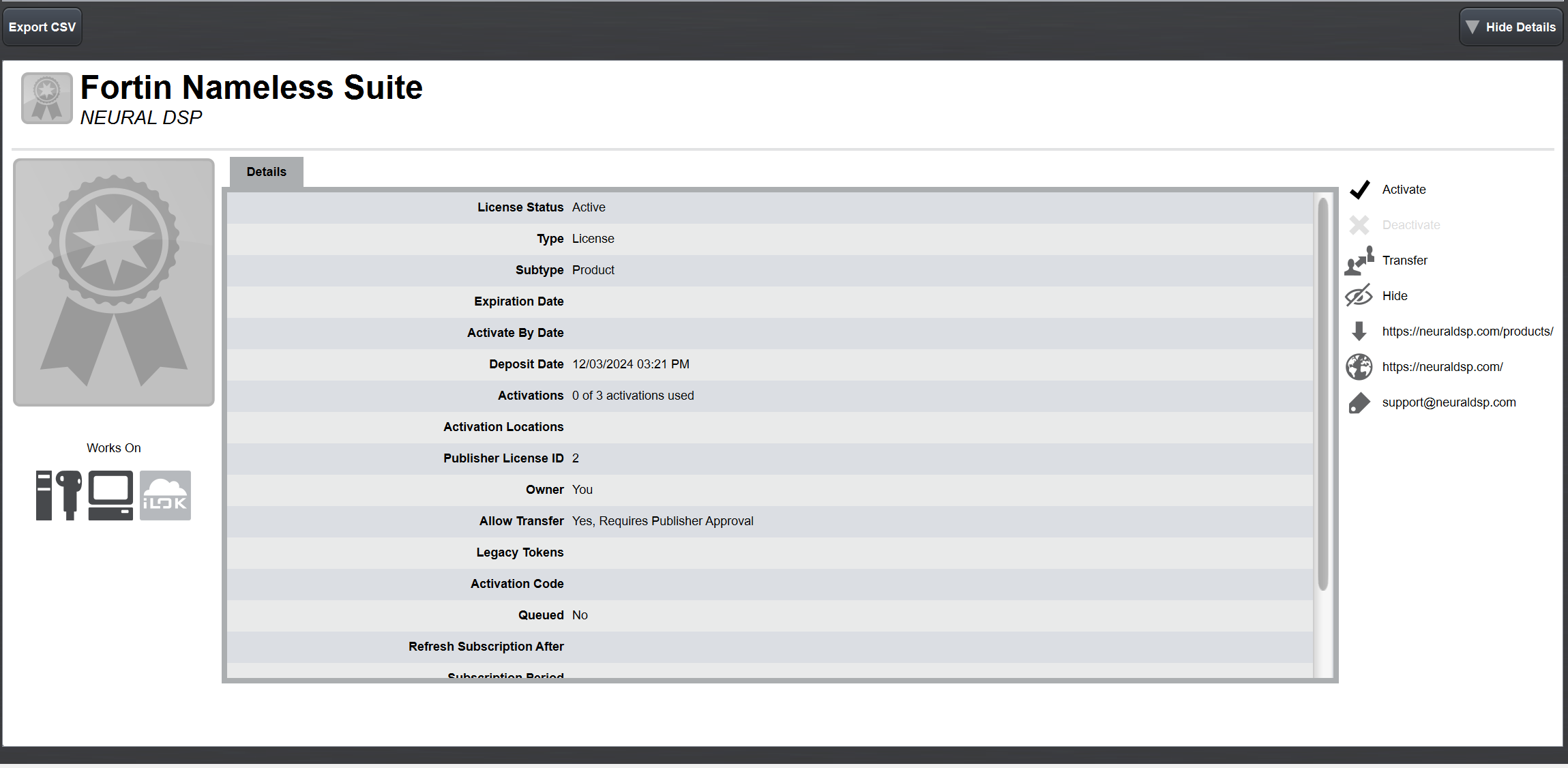
Task: Click the Deactivate label
Action: click(1411, 225)
